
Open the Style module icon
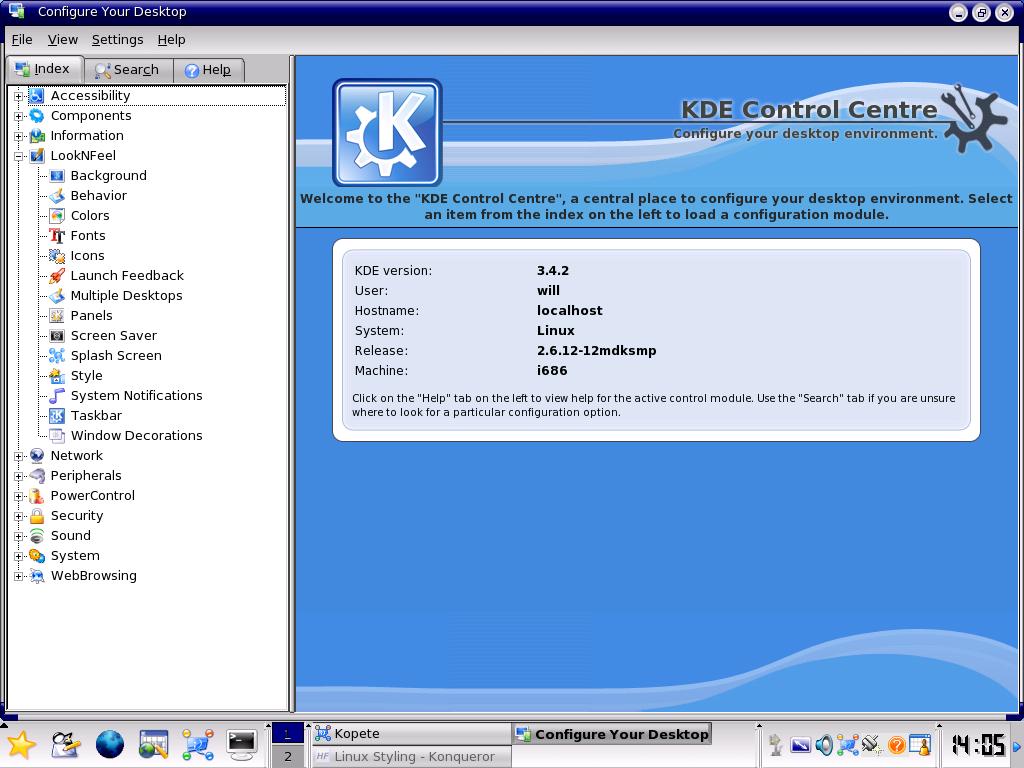click(x=57, y=376)
